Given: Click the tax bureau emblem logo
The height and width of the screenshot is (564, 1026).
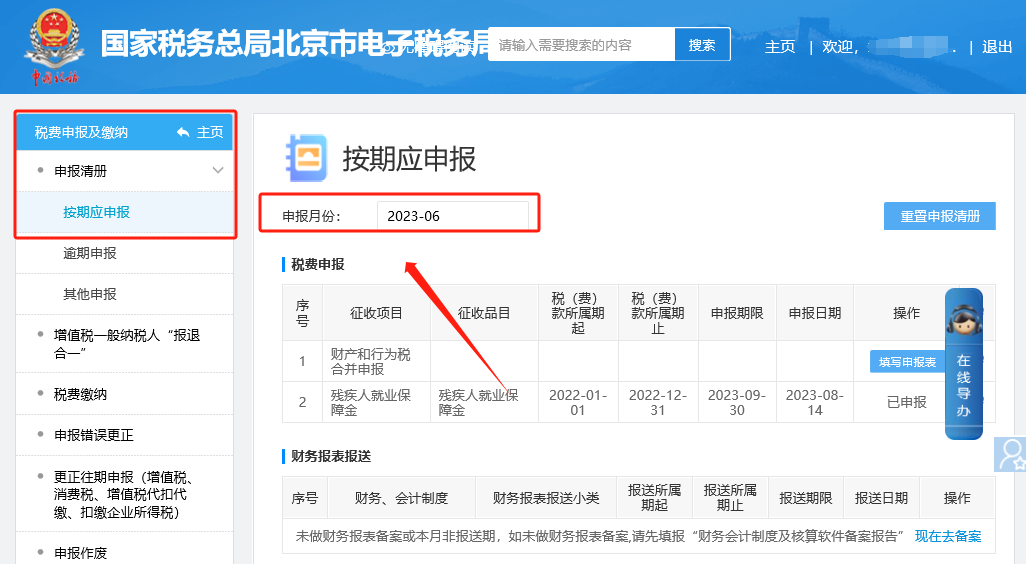Looking at the screenshot, I should coord(54,45).
